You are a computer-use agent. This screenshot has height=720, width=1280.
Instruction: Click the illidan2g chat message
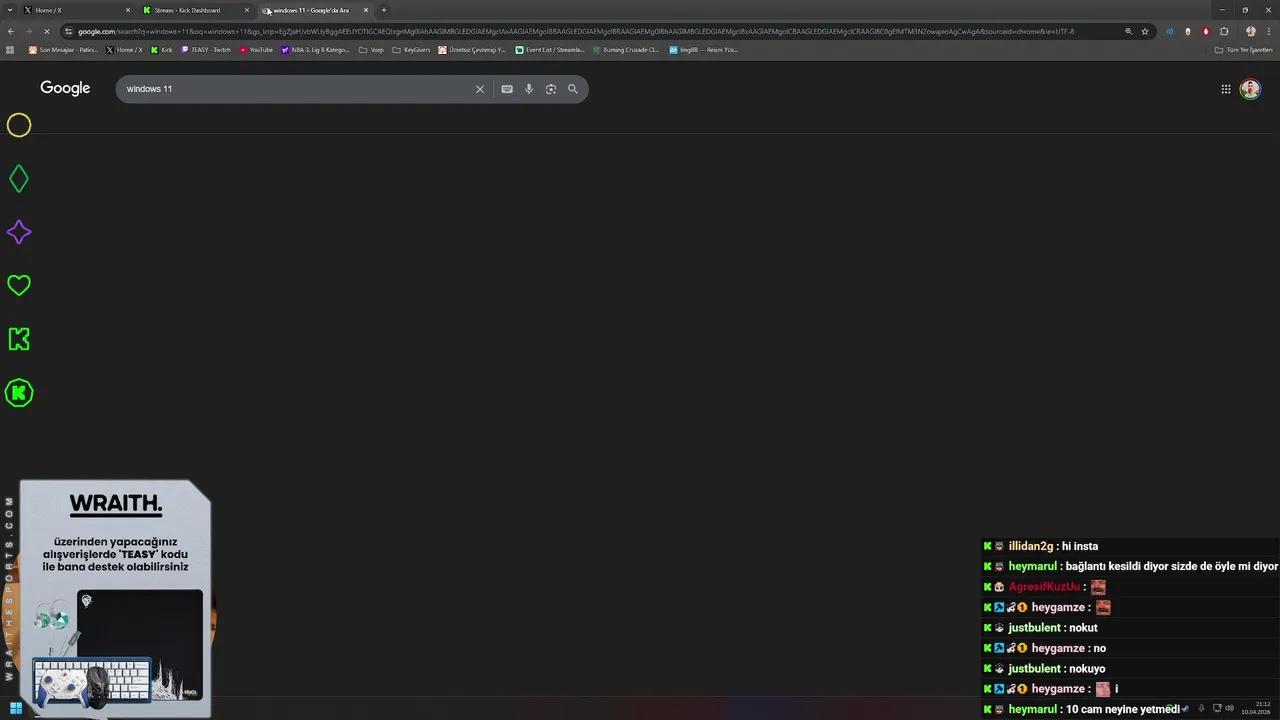pyautogui.click(x=1040, y=546)
